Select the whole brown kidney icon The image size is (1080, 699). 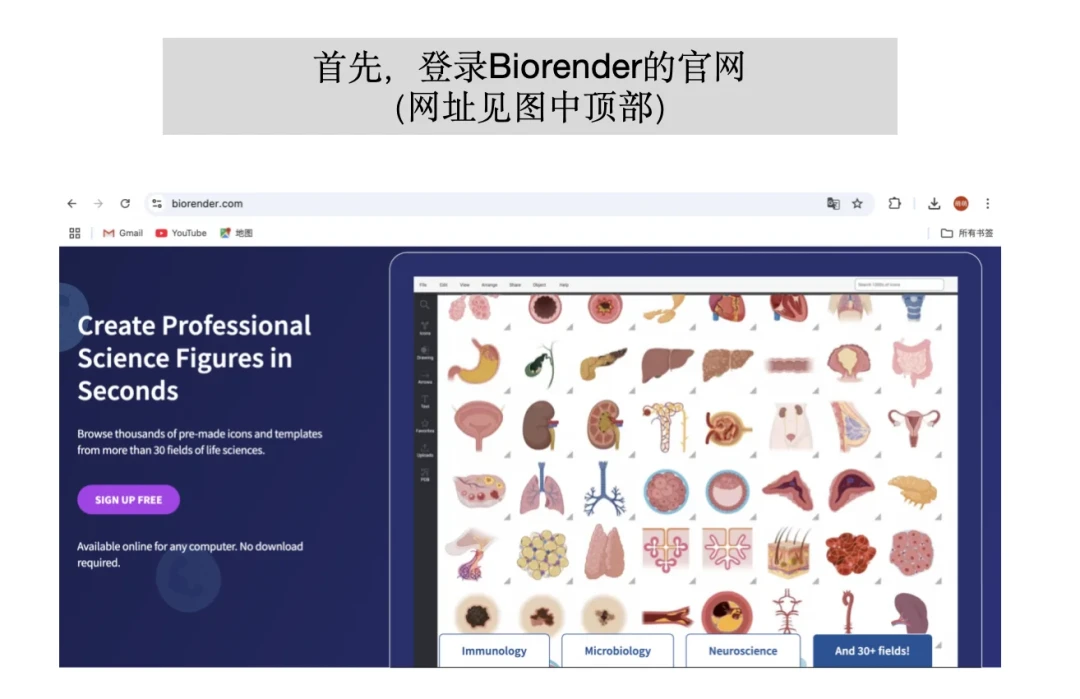tap(539, 425)
